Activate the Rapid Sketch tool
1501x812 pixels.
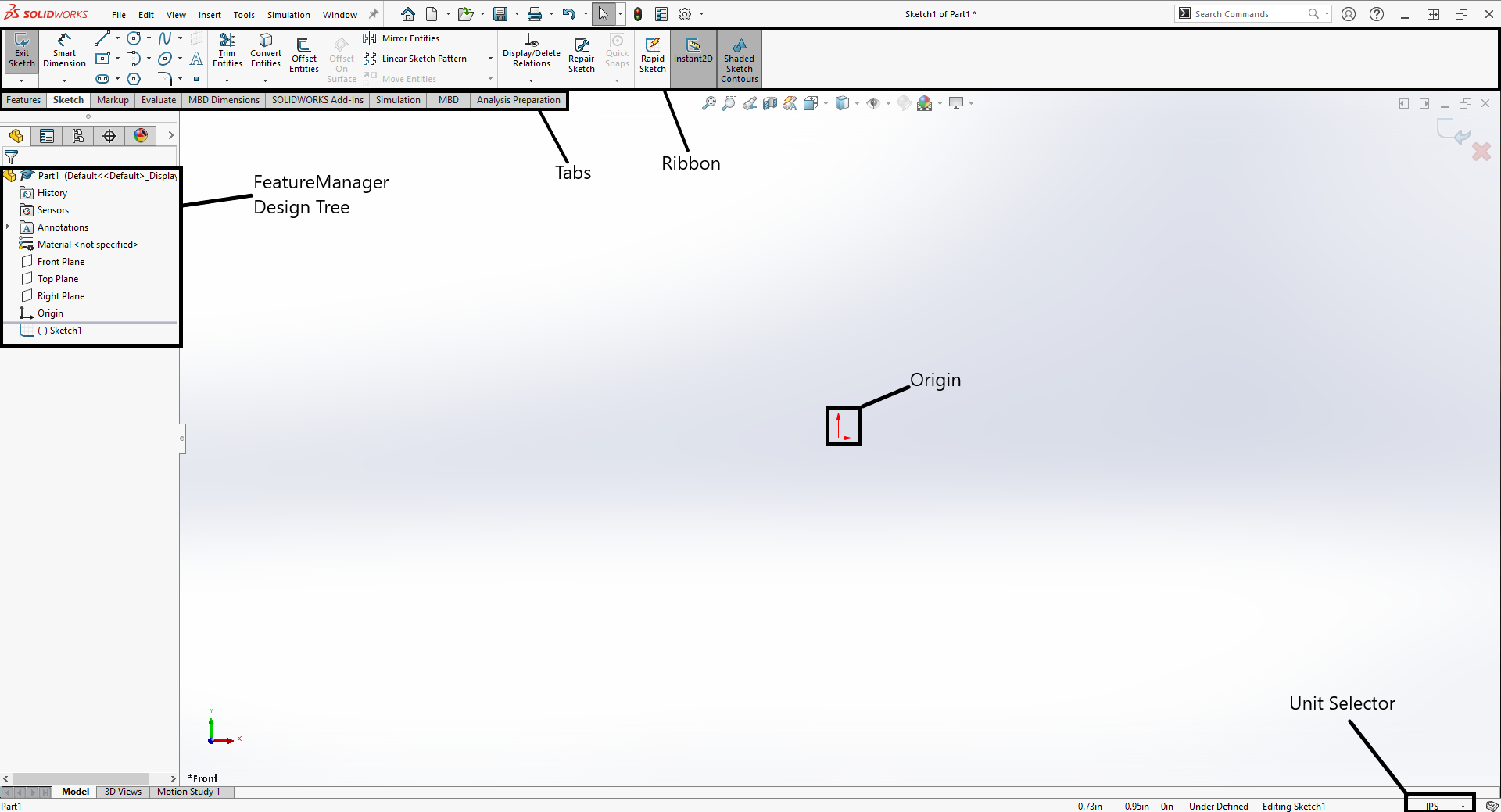[652, 55]
